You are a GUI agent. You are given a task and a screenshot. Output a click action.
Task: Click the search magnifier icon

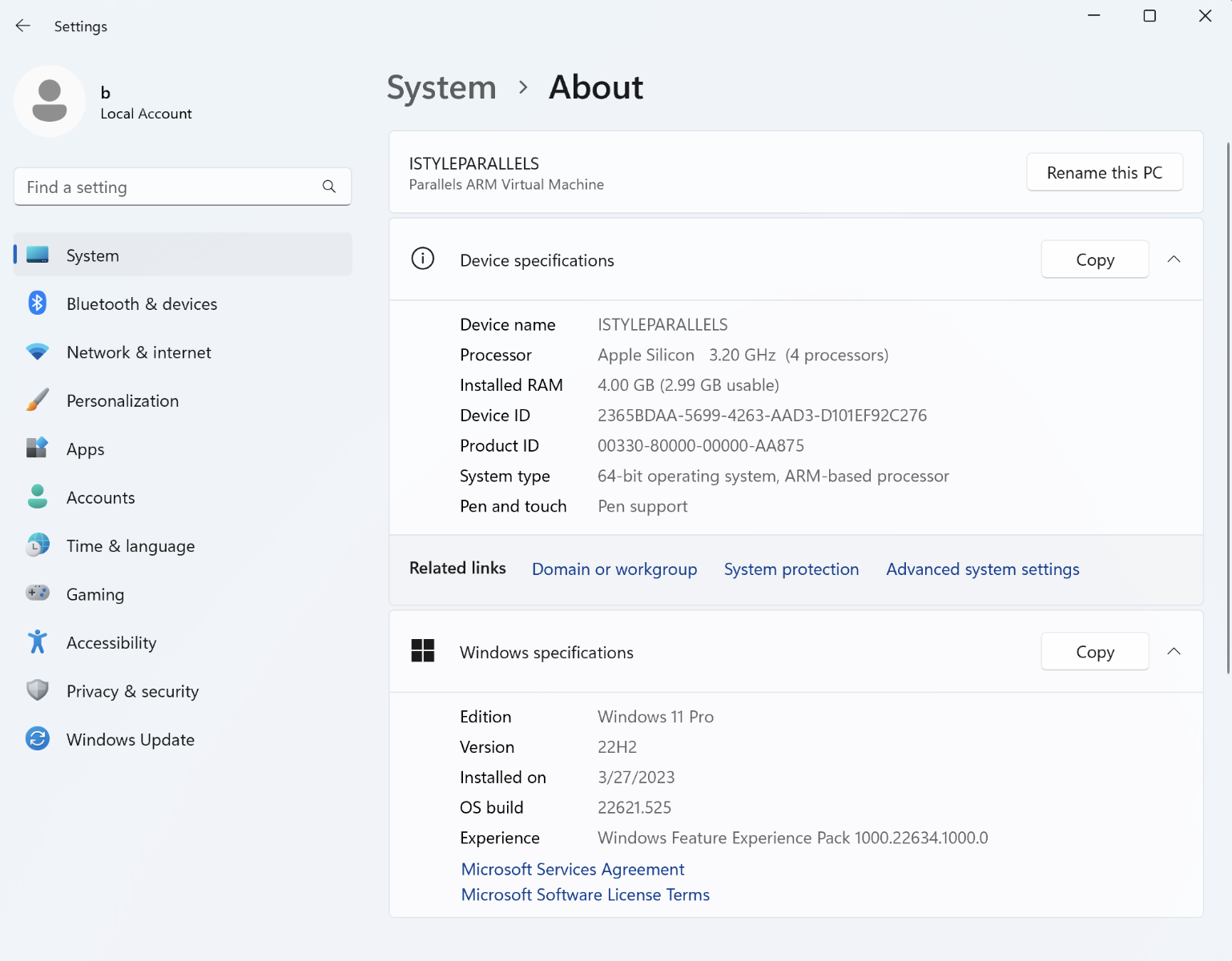(x=328, y=187)
